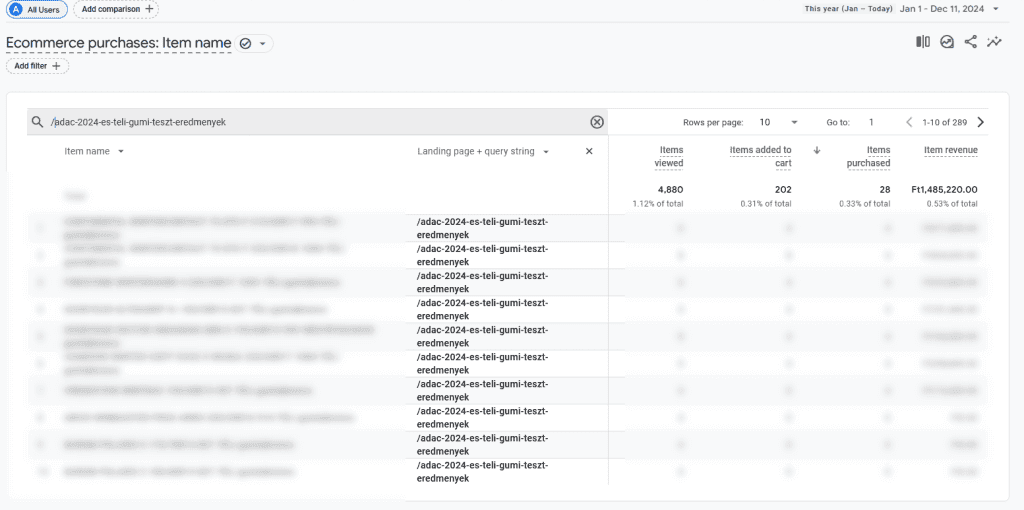Remove the secondary dimension with the X
This screenshot has width=1024, height=510.
click(589, 152)
